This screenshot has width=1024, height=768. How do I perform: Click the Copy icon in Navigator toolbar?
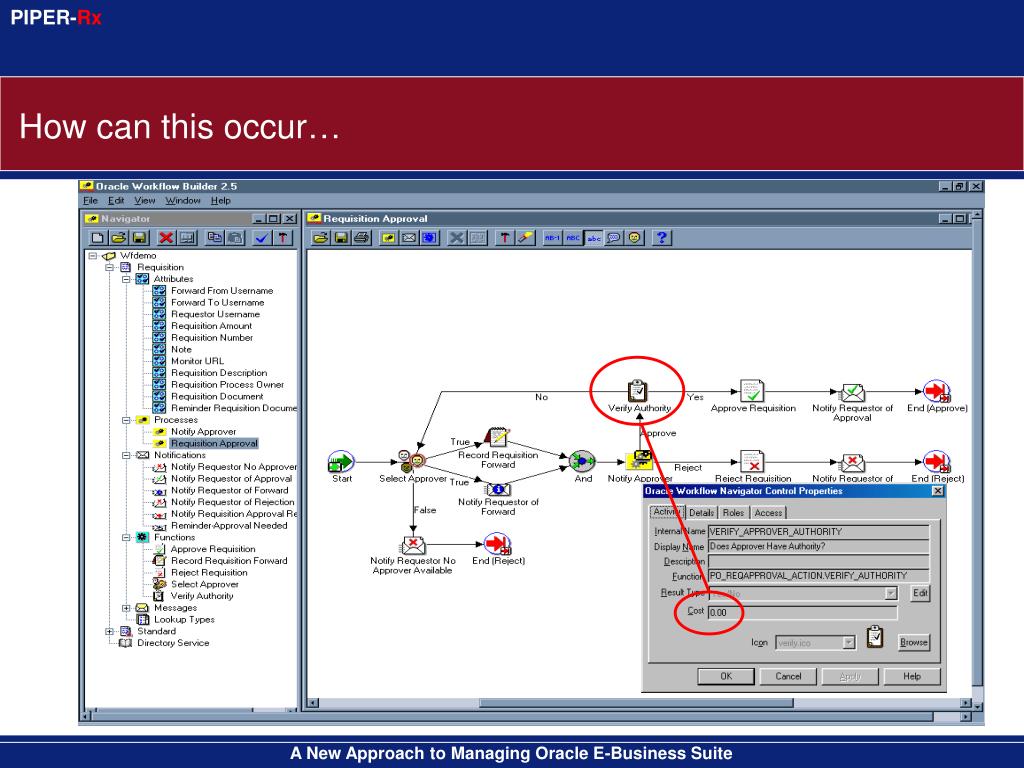(214, 238)
